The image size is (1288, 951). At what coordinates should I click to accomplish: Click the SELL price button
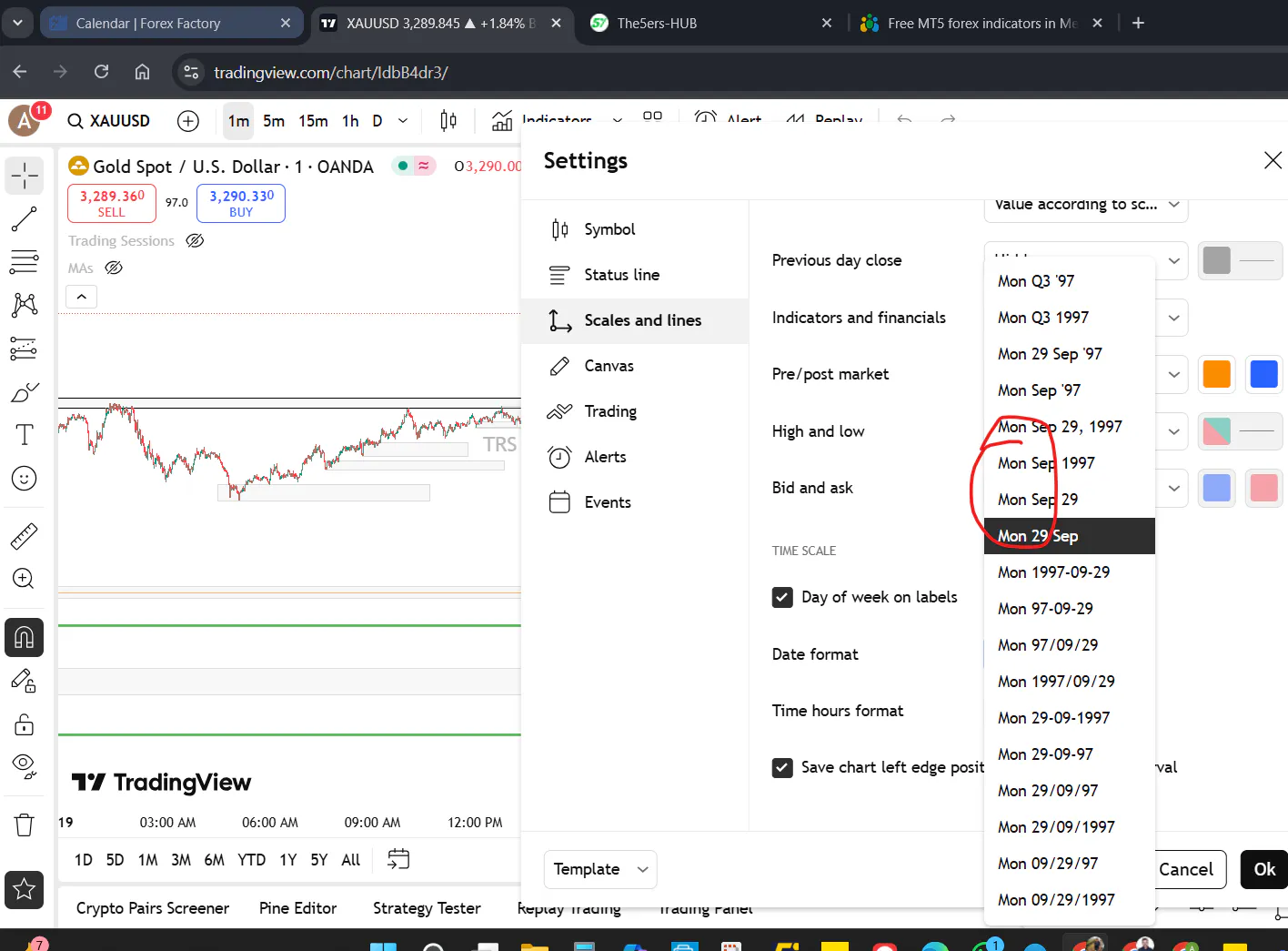coord(112,203)
